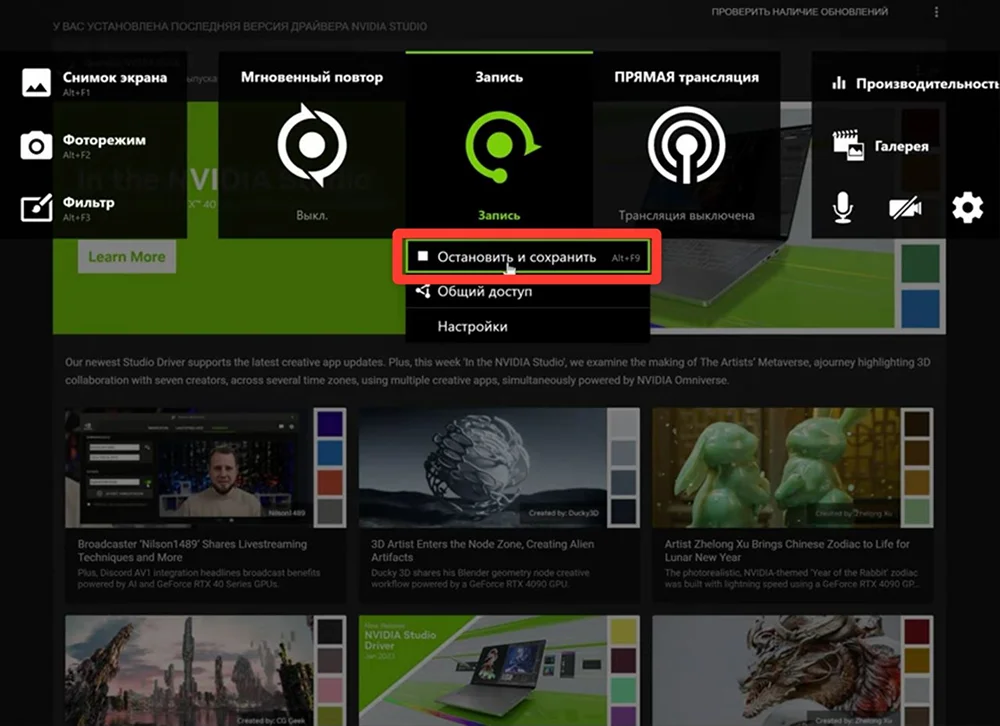Select Остановить и сохранить menu entry
This screenshot has width=1000, height=726.
coord(516,257)
